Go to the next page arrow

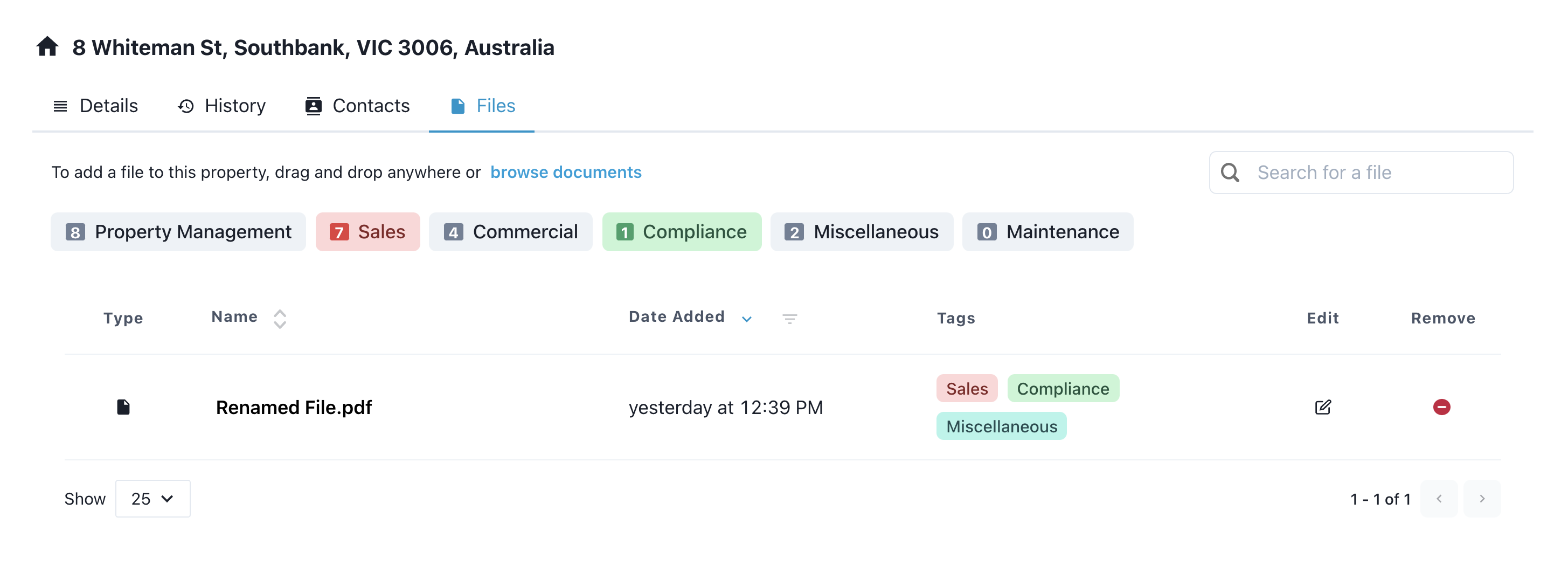pyautogui.click(x=1482, y=499)
